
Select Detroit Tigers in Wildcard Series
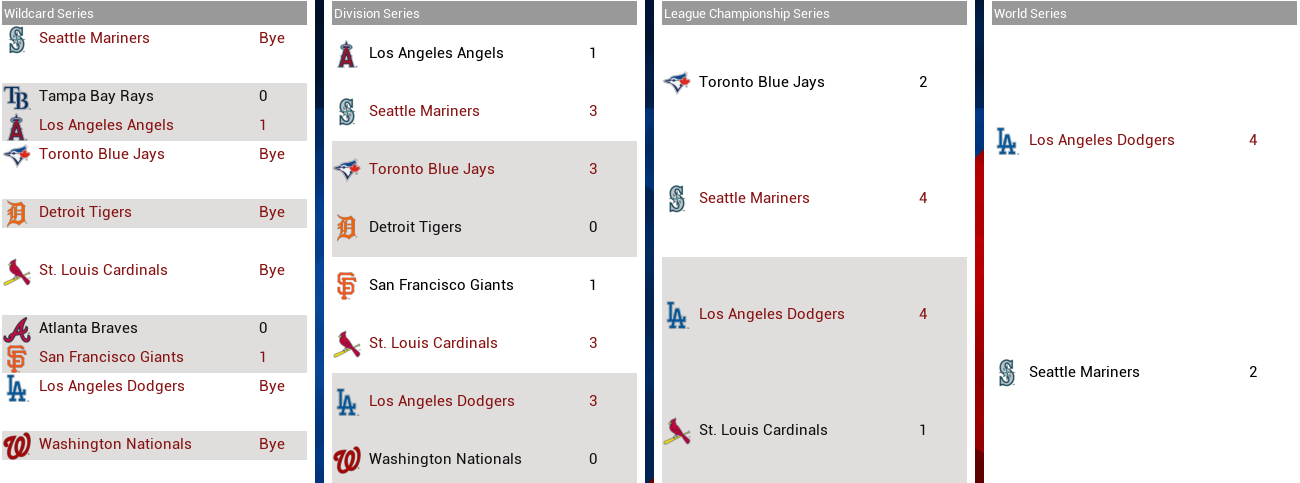point(85,213)
